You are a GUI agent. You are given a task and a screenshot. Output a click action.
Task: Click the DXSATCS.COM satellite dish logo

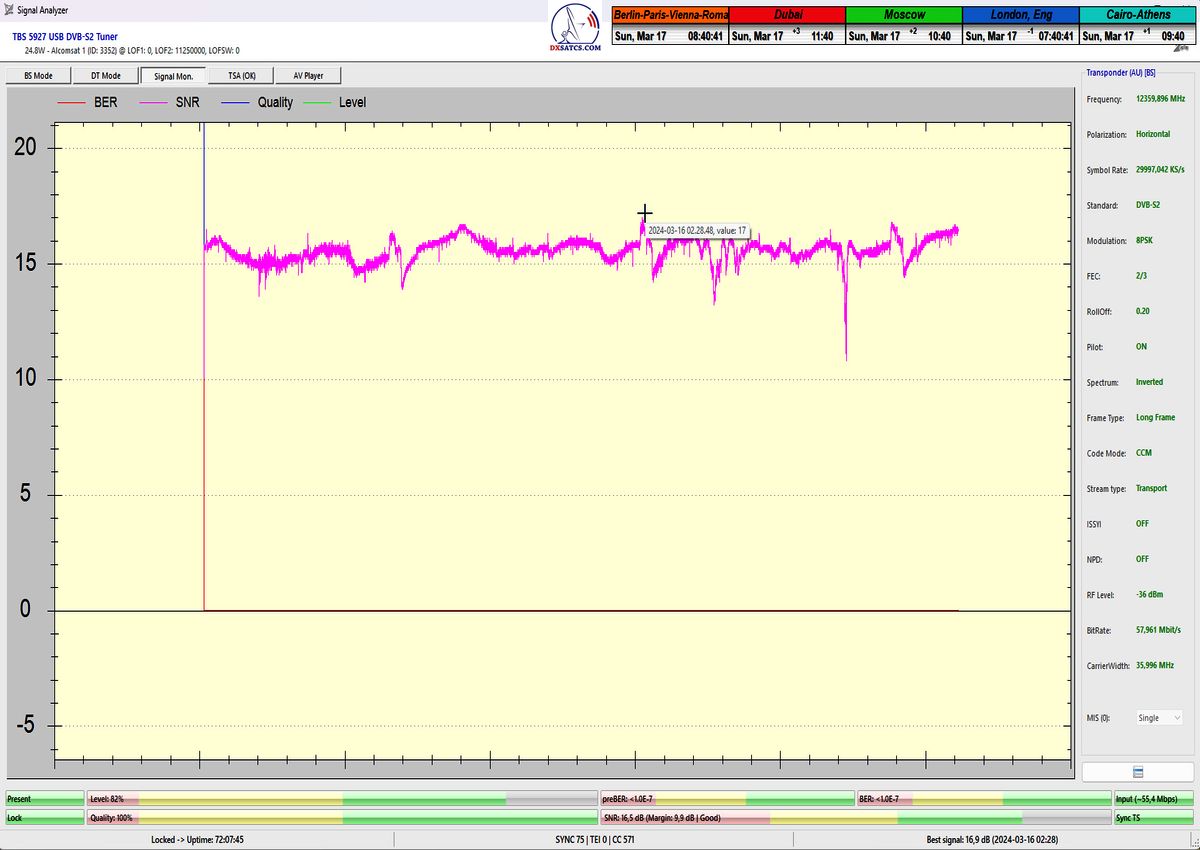pos(577,29)
